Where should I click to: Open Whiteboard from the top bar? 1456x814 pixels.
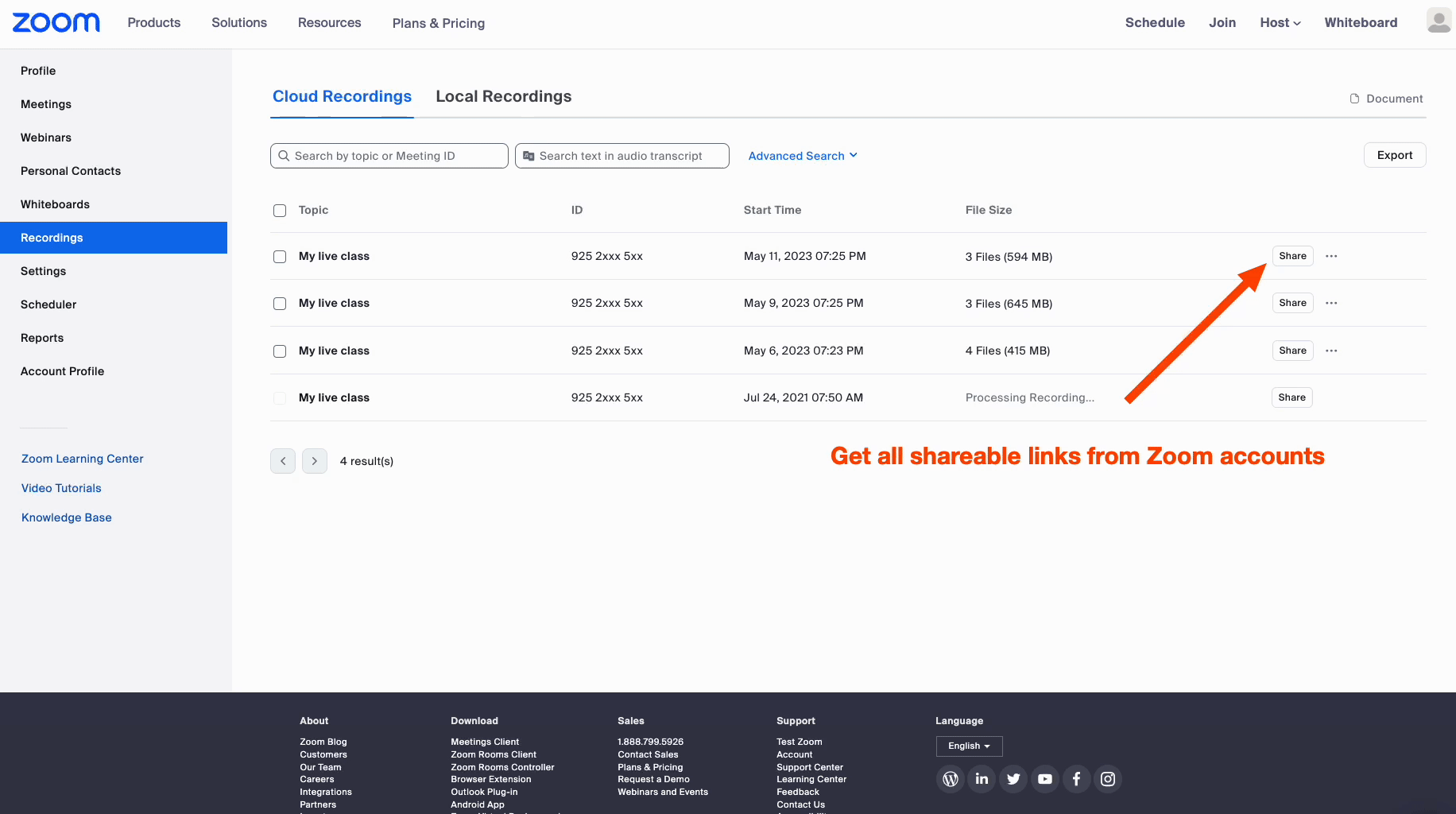(x=1361, y=23)
